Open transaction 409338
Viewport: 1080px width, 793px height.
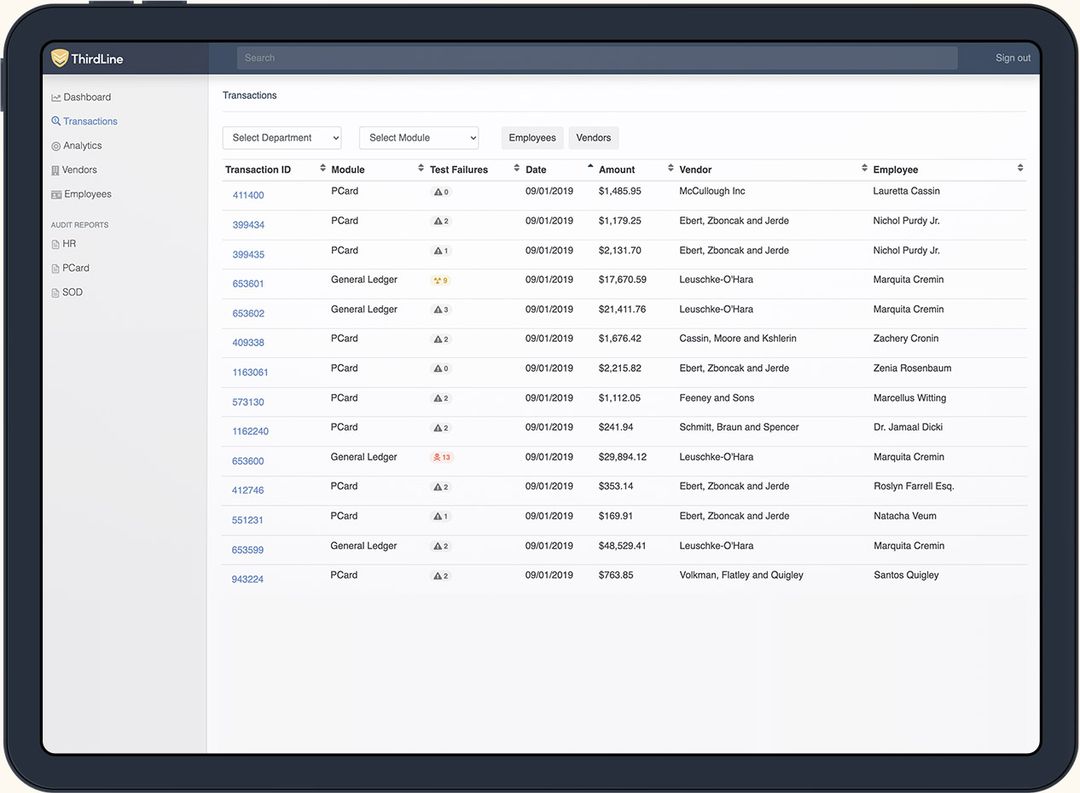[248, 343]
